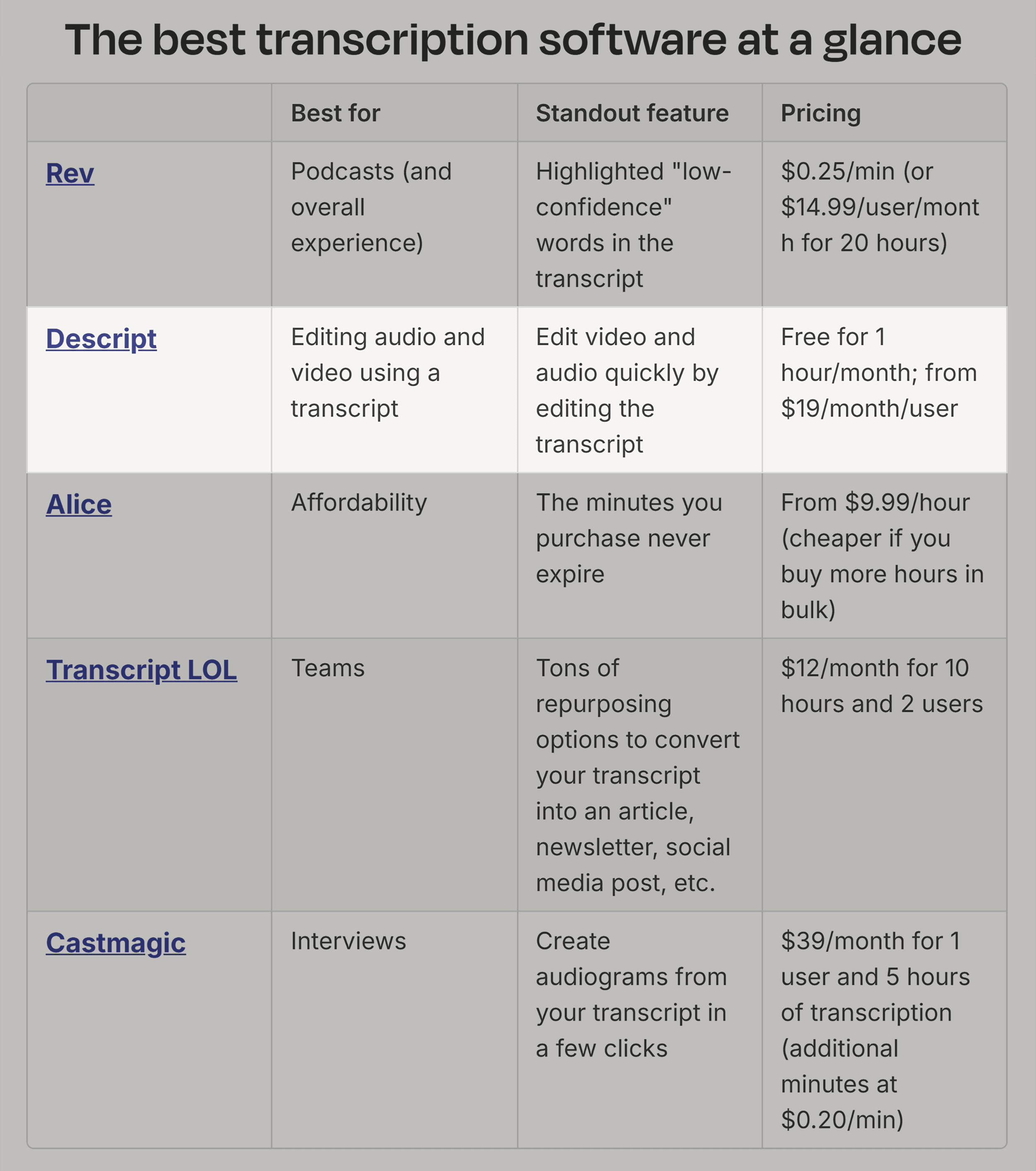This screenshot has width=1036, height=1171.
Task: Open the Castmagic link
Action: (116, 943)
